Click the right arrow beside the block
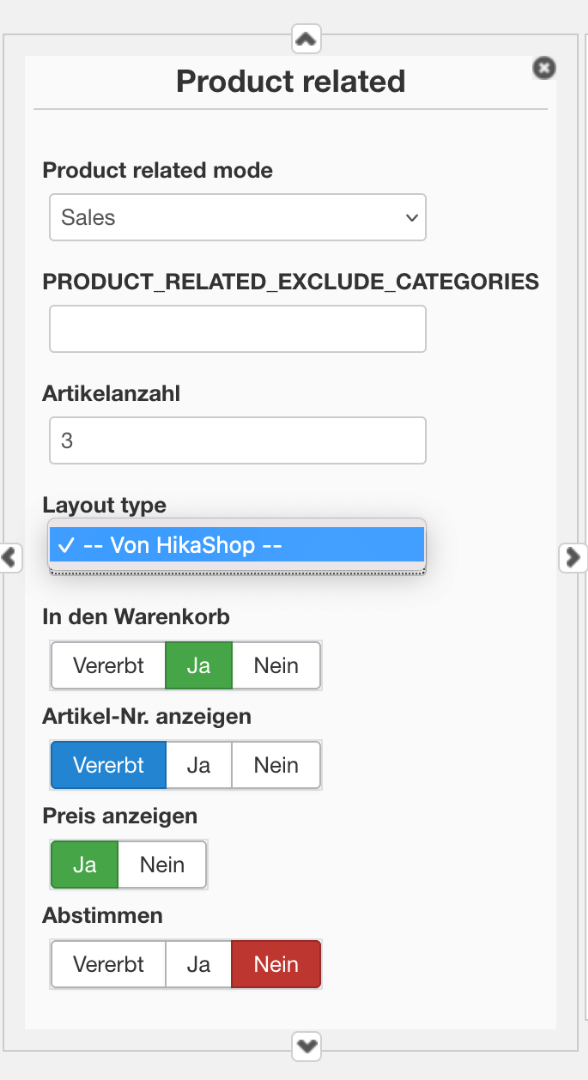Image resolution: width=588 pixels, height=1080 pixels. coord(573,557)
